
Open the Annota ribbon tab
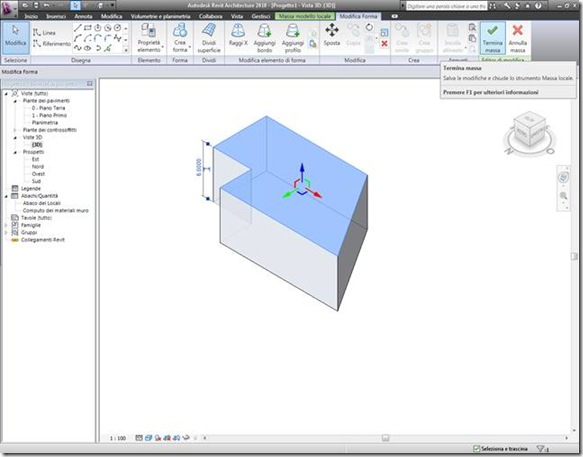click(83, 16)
